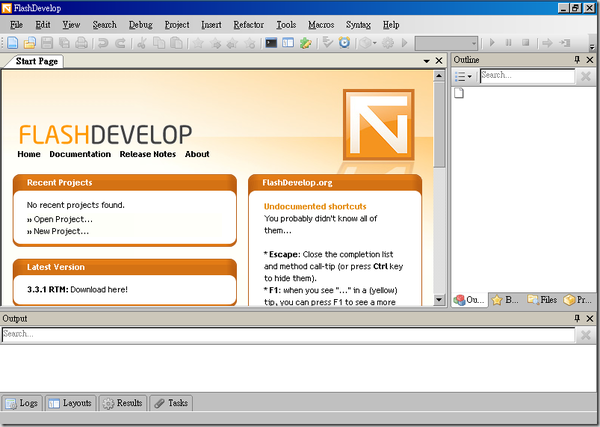Select the Layouts tab

[x=70, y=403]
